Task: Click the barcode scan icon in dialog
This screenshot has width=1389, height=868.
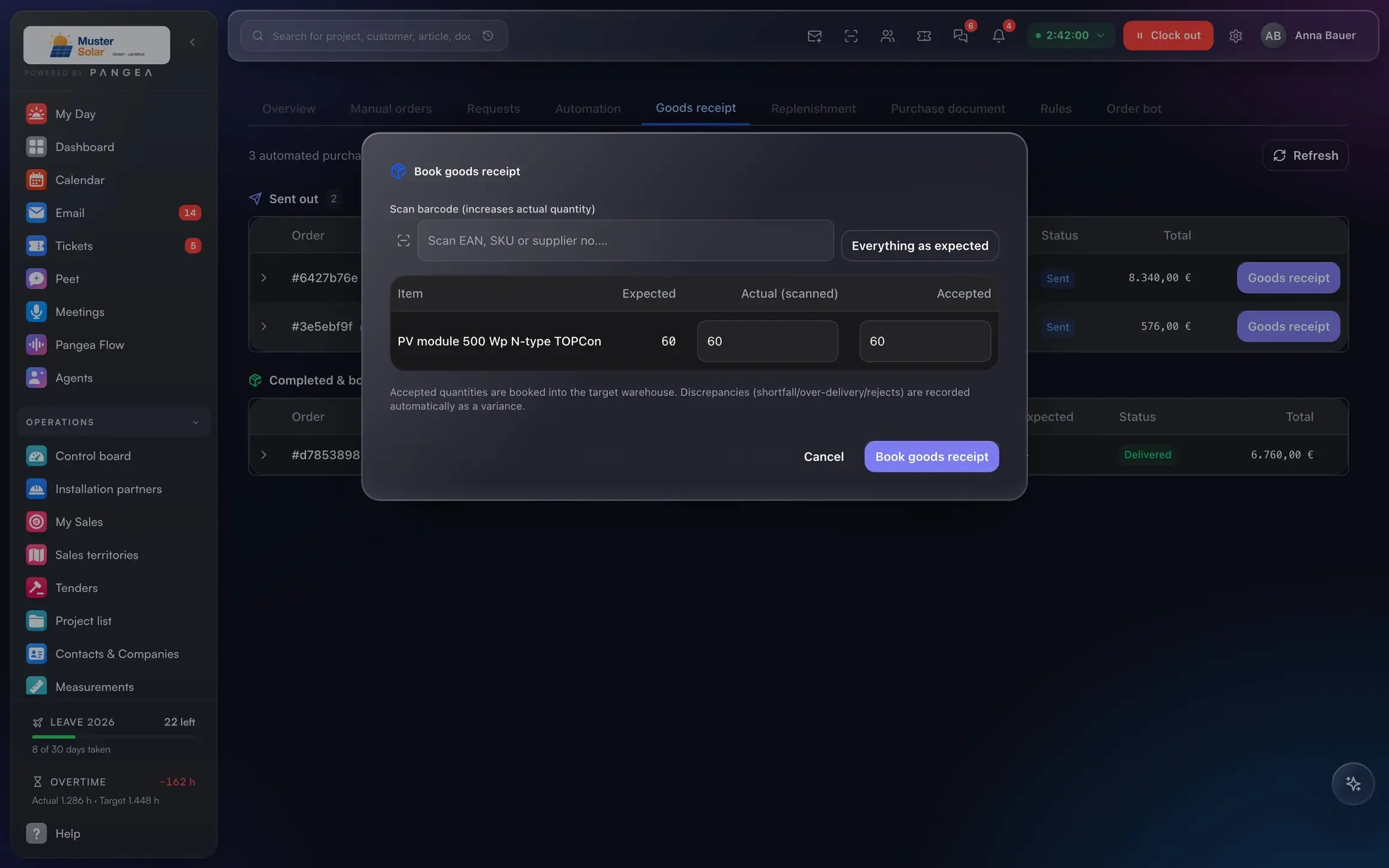Action: point(403,240)
